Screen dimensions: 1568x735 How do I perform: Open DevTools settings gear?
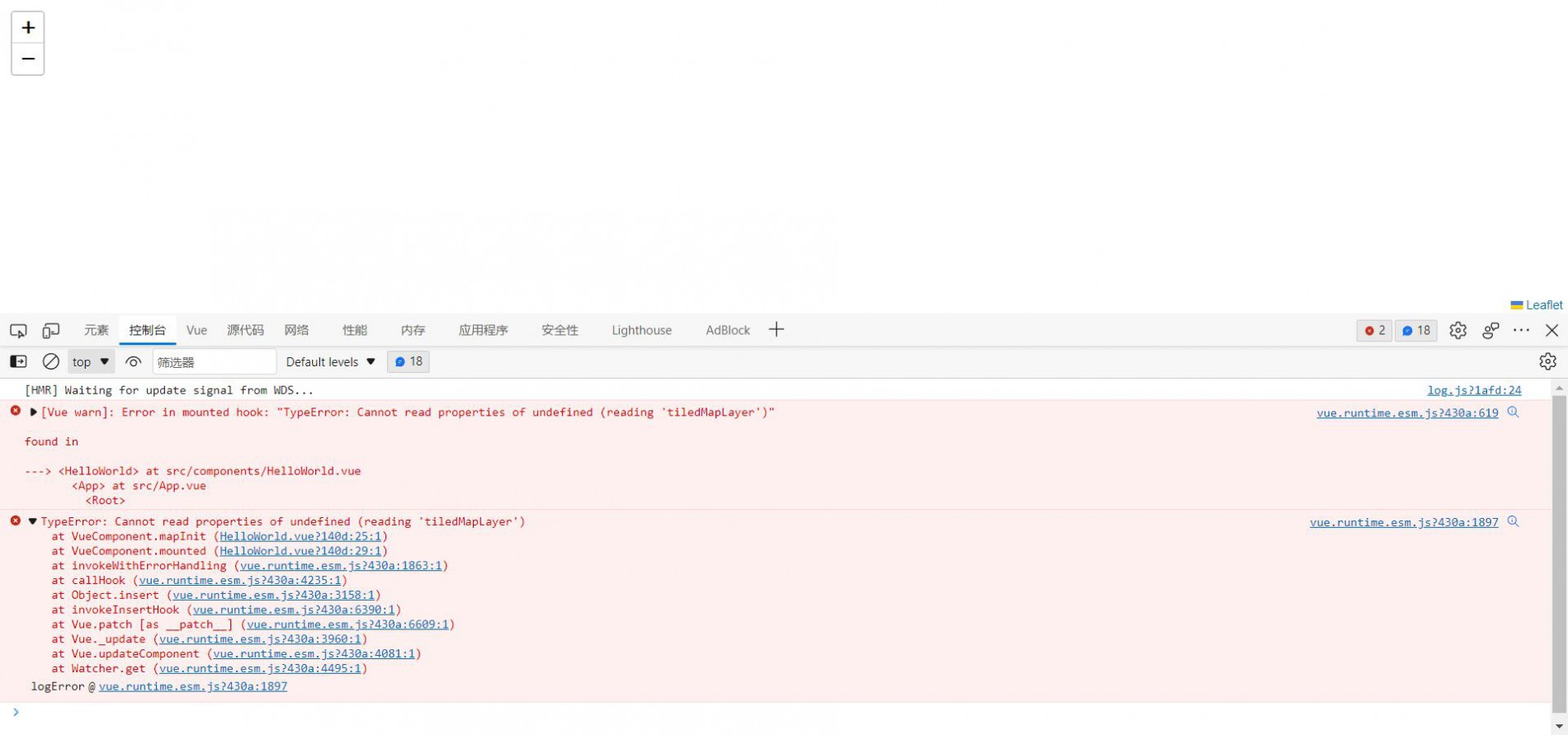pyautogui.click(x=1457, y=330)
